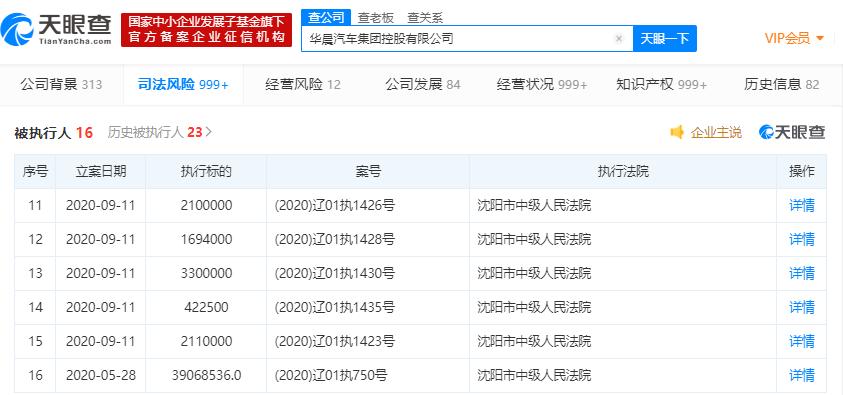Click case number (2020)辽01执1426号

pyautogui.click(x=334, y=205)
